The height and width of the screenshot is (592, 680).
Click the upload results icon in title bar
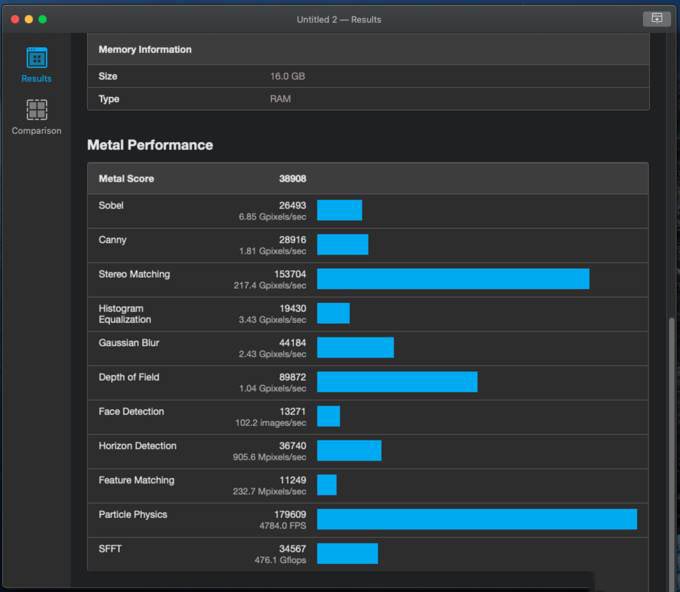click(657, 19)
